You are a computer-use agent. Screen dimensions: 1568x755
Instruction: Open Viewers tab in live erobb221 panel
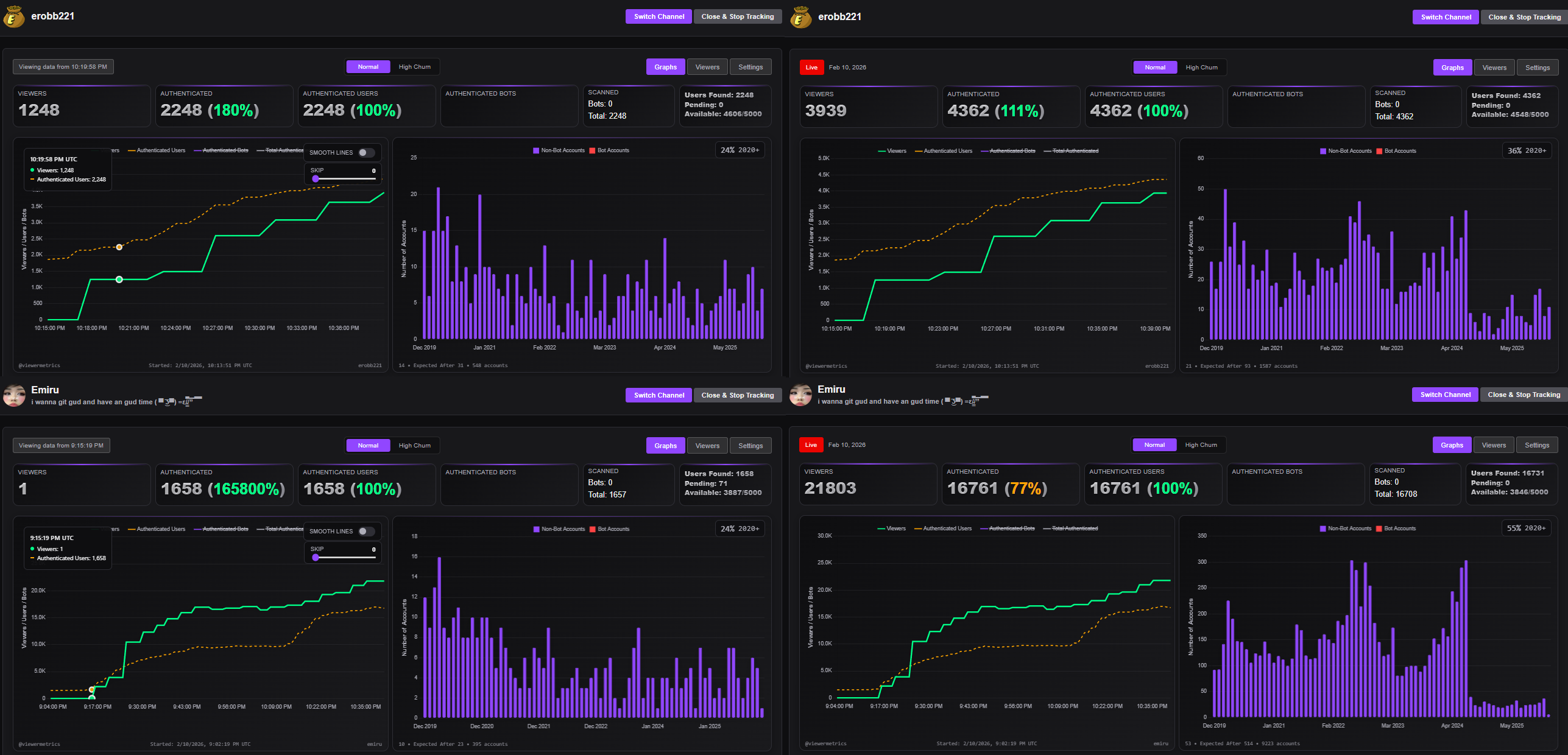point(1494,68)
